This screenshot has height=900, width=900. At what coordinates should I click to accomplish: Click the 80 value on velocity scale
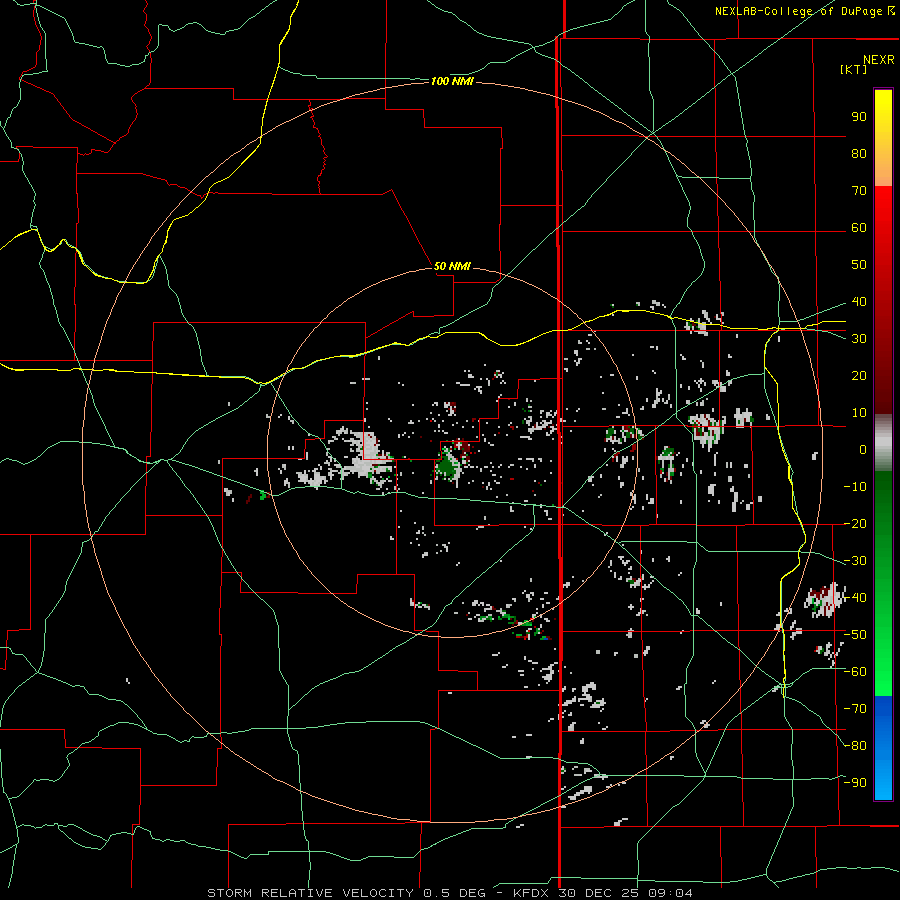pos(859,154)
